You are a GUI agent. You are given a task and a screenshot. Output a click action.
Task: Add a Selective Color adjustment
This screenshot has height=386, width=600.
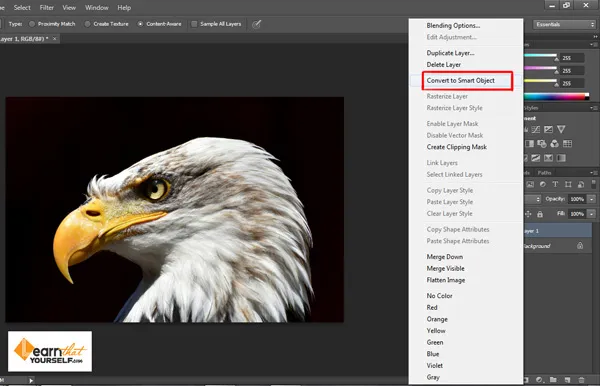[548, 158]
